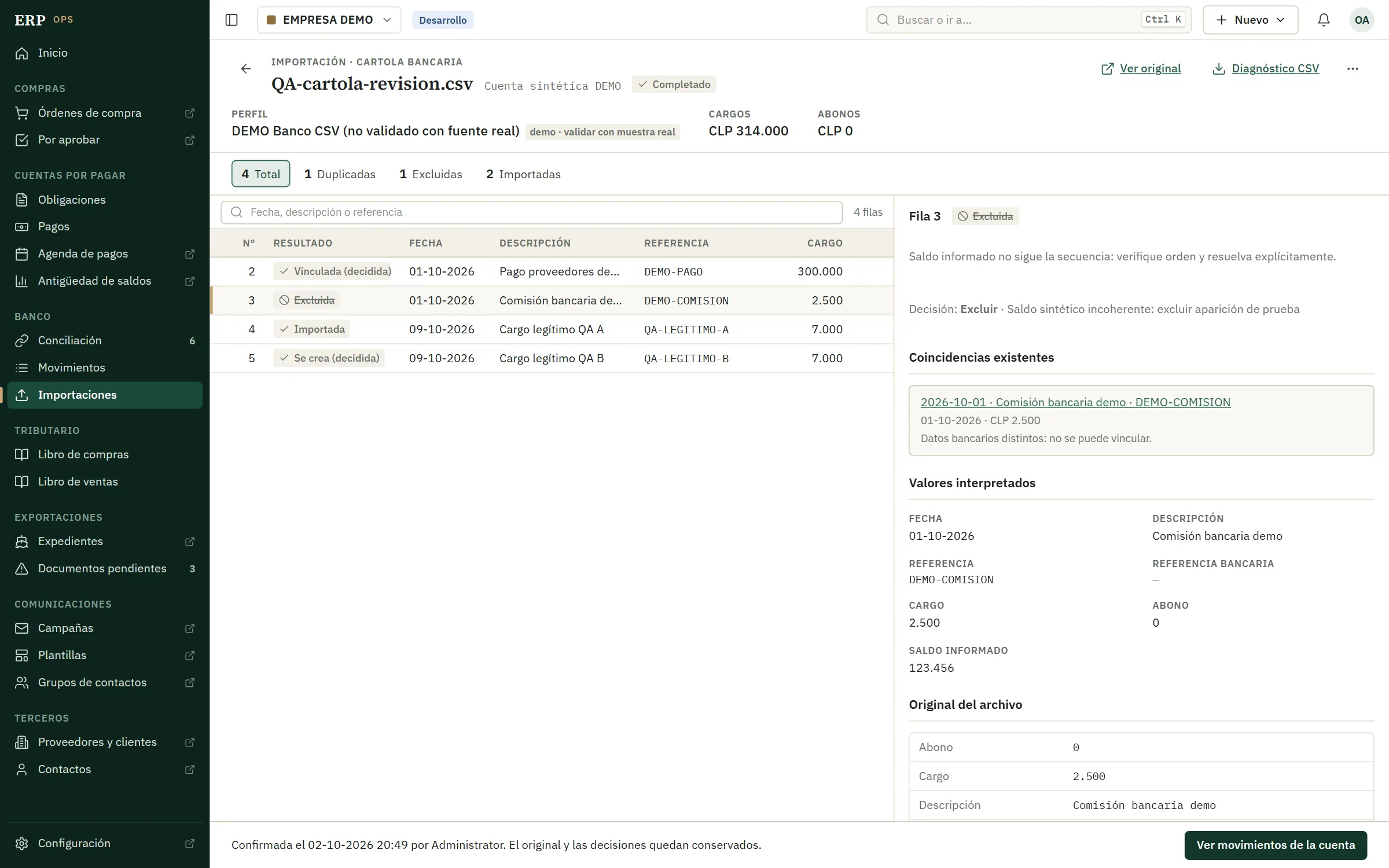This screenshot has width=1389, height=868.
Task: Expand the EMPRESA DEMO company selector
Action: point(329,20)
